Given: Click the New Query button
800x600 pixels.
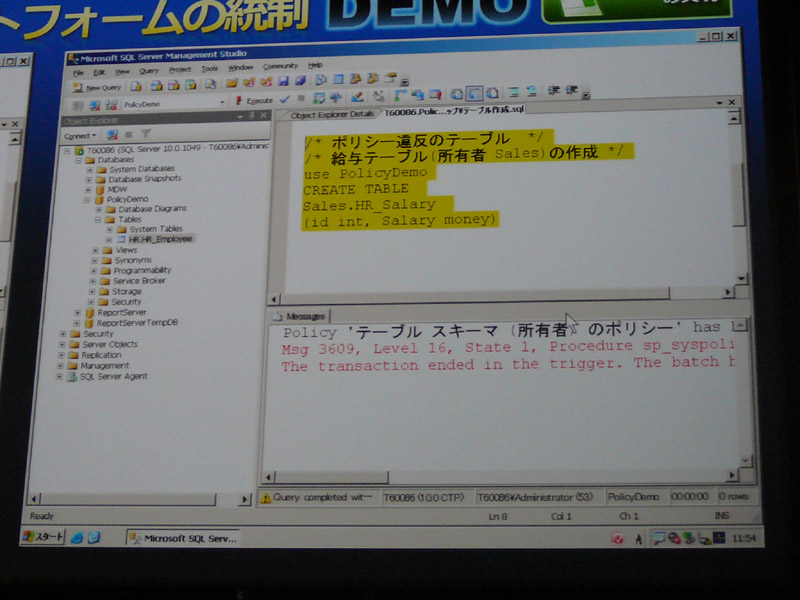Looking at the screenshot, I should (x=97, y=88).
